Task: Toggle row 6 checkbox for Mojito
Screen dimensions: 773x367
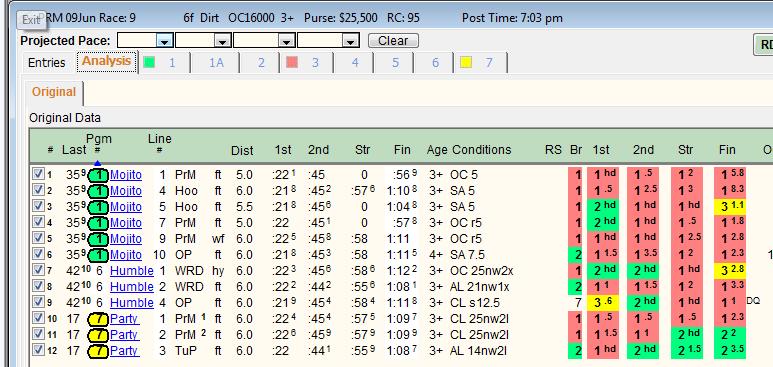Action: click(37, 254)
